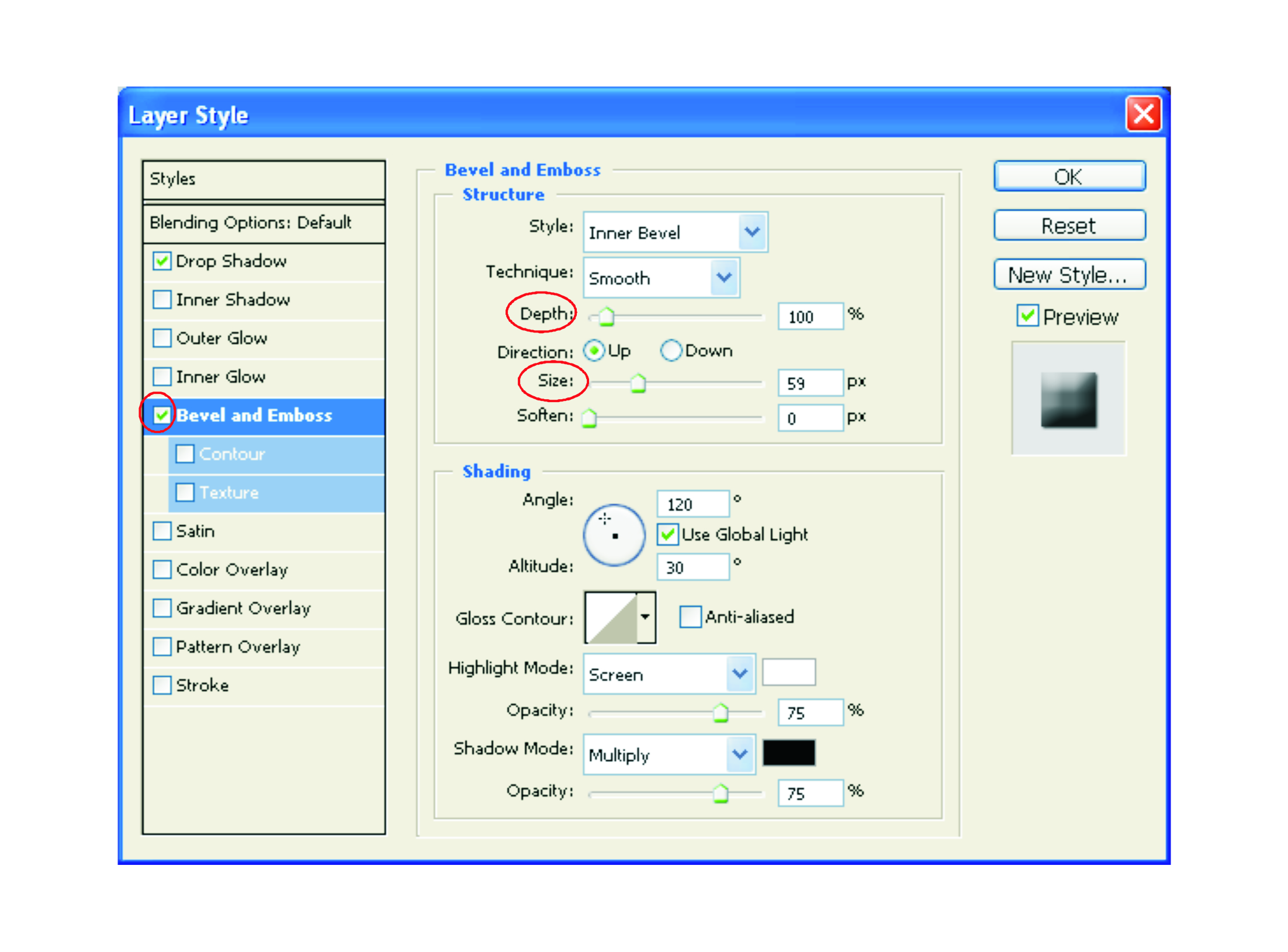The image size is (1288, 952).
Task: Toggle the Use Global Light checkbox
Action: coord(667,534)
